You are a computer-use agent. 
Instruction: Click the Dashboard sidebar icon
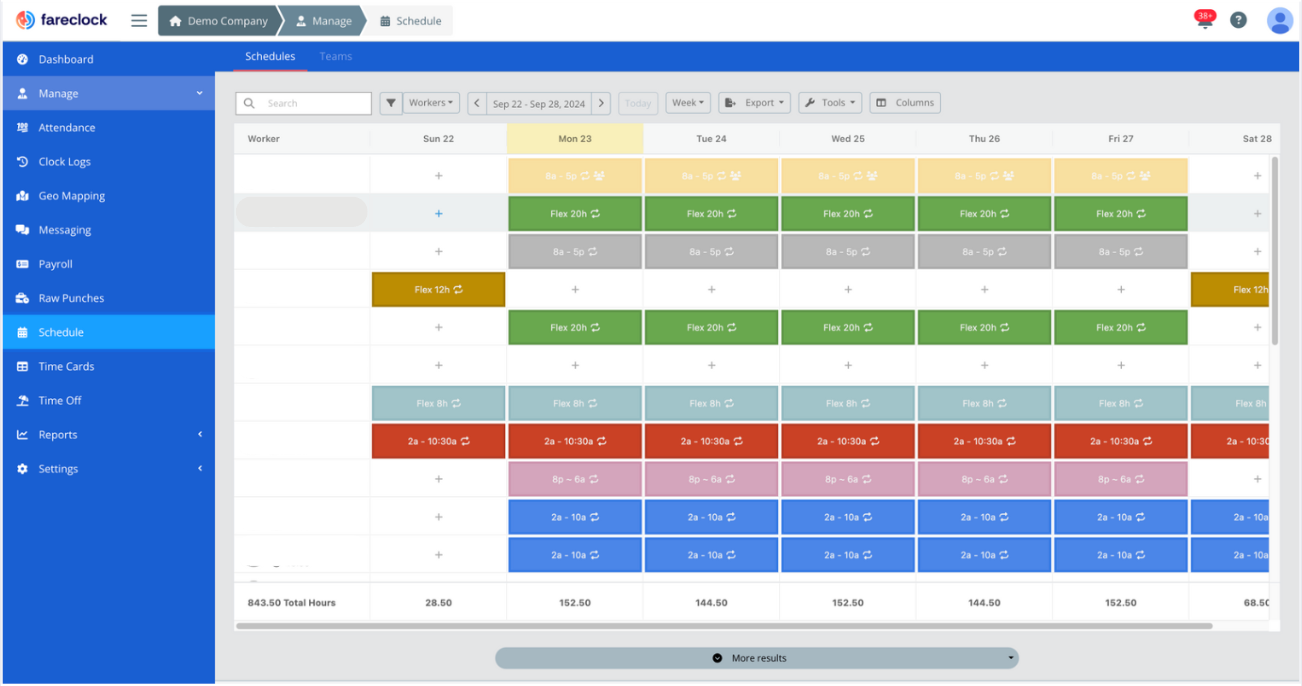[22, 60]
